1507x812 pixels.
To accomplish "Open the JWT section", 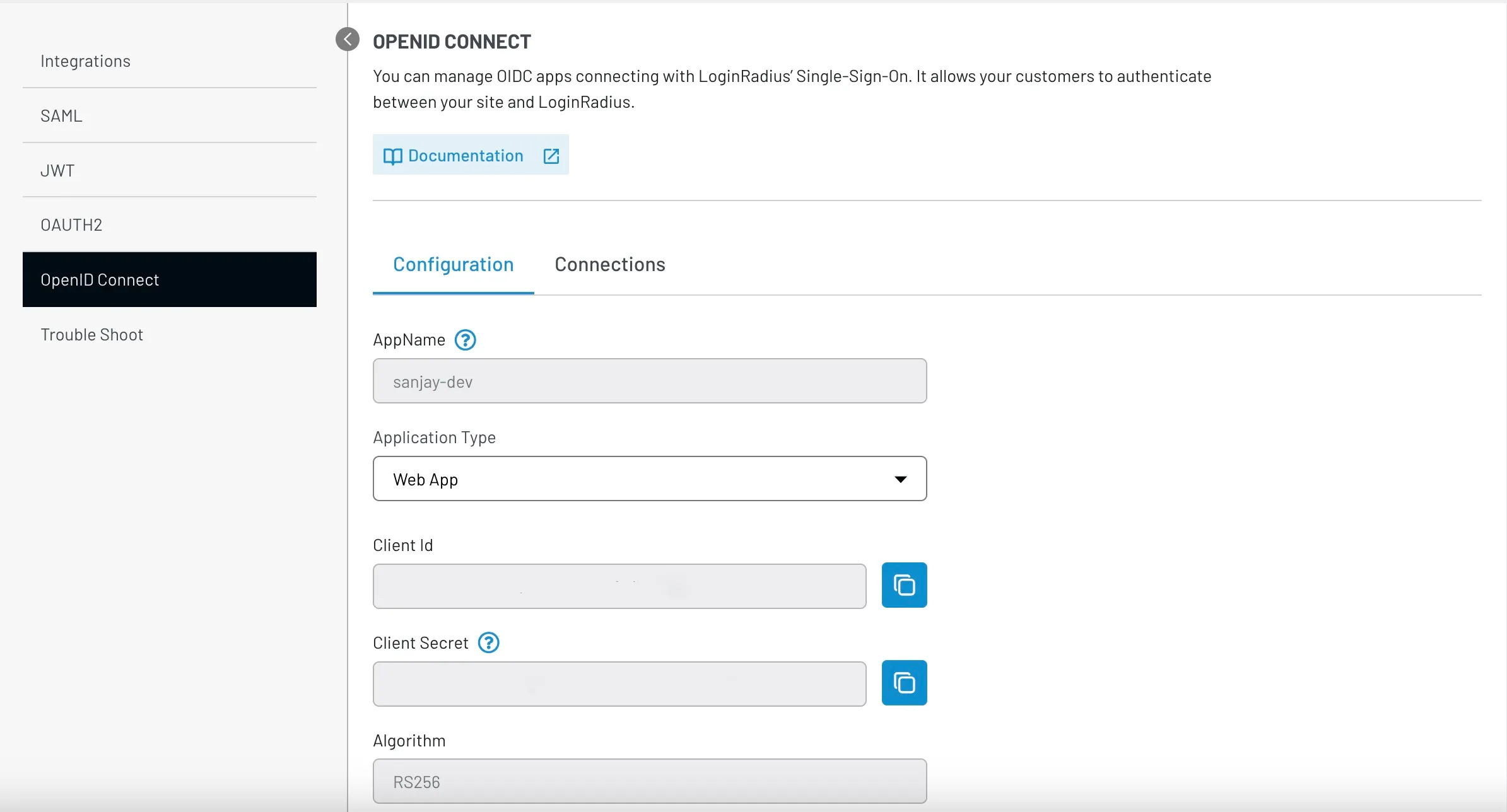I will point(57,170).
